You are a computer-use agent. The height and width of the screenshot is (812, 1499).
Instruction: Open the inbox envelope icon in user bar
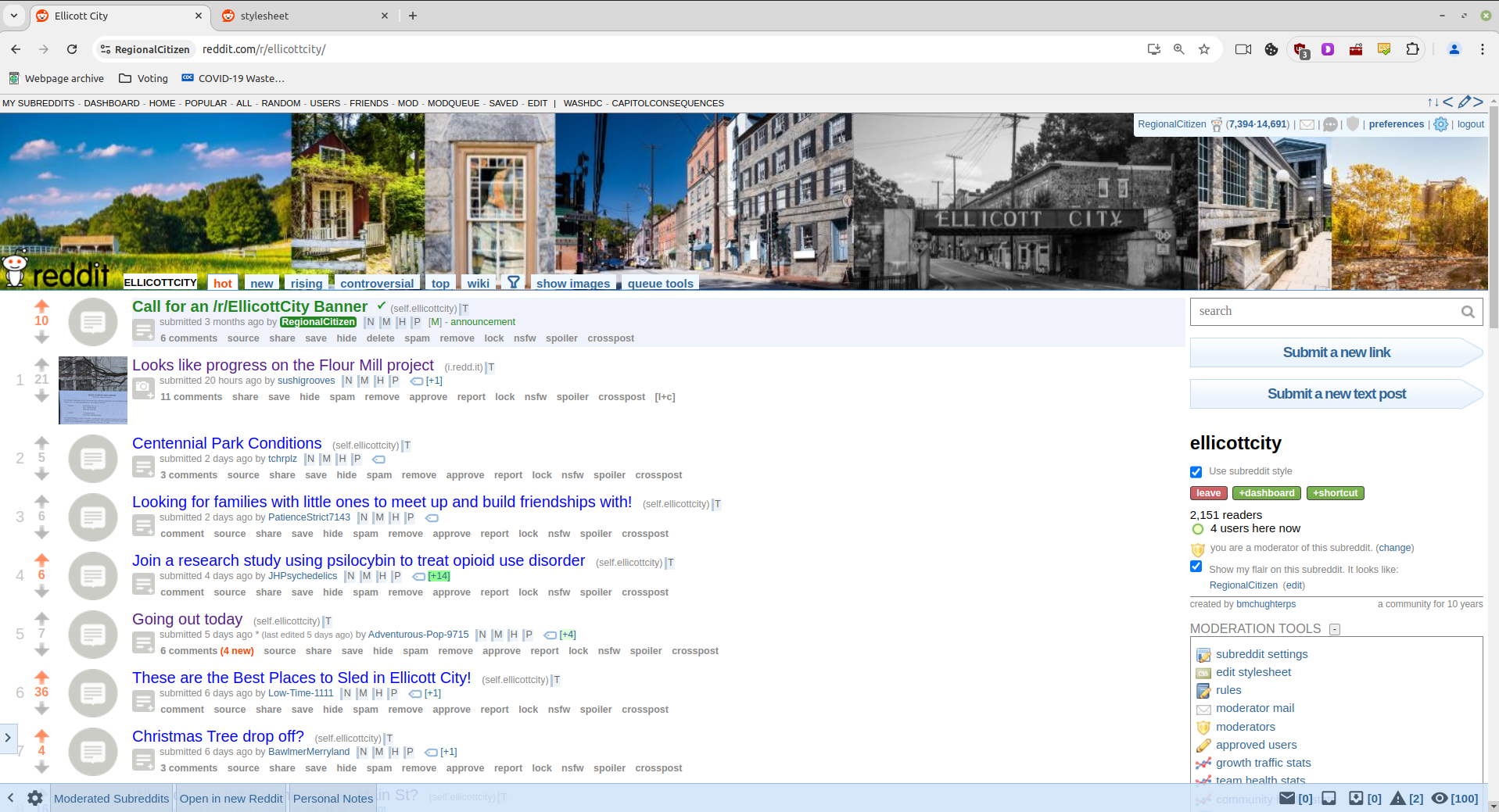1307,124
